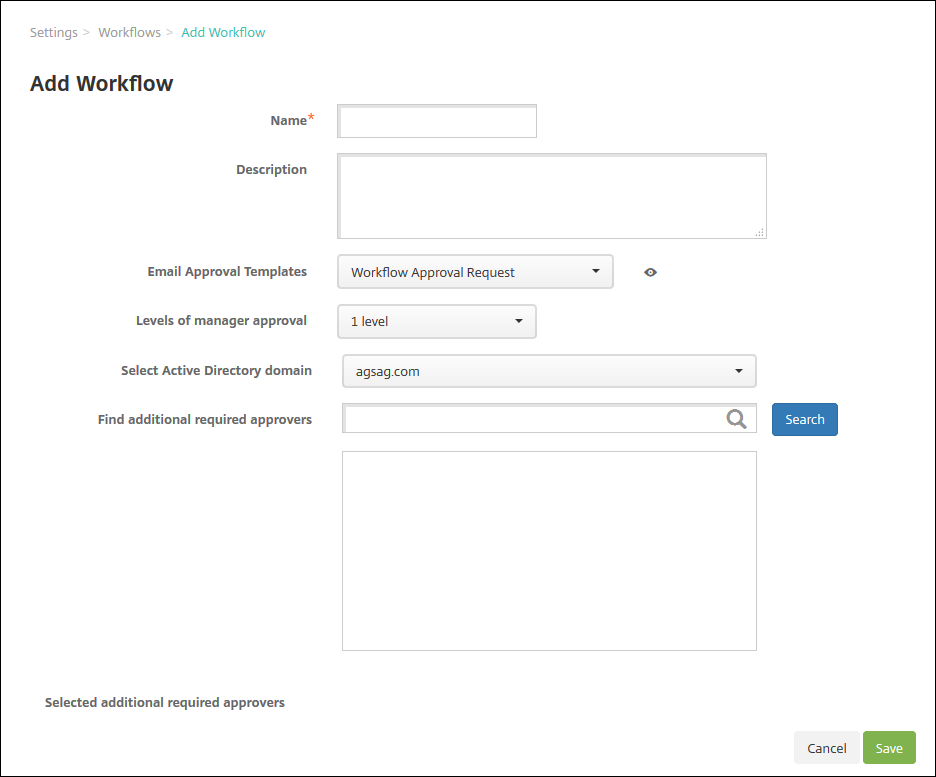Open the Email Approval Templates dropdown
The width and height of the screenshot is (936, 777).
[475, 272]
